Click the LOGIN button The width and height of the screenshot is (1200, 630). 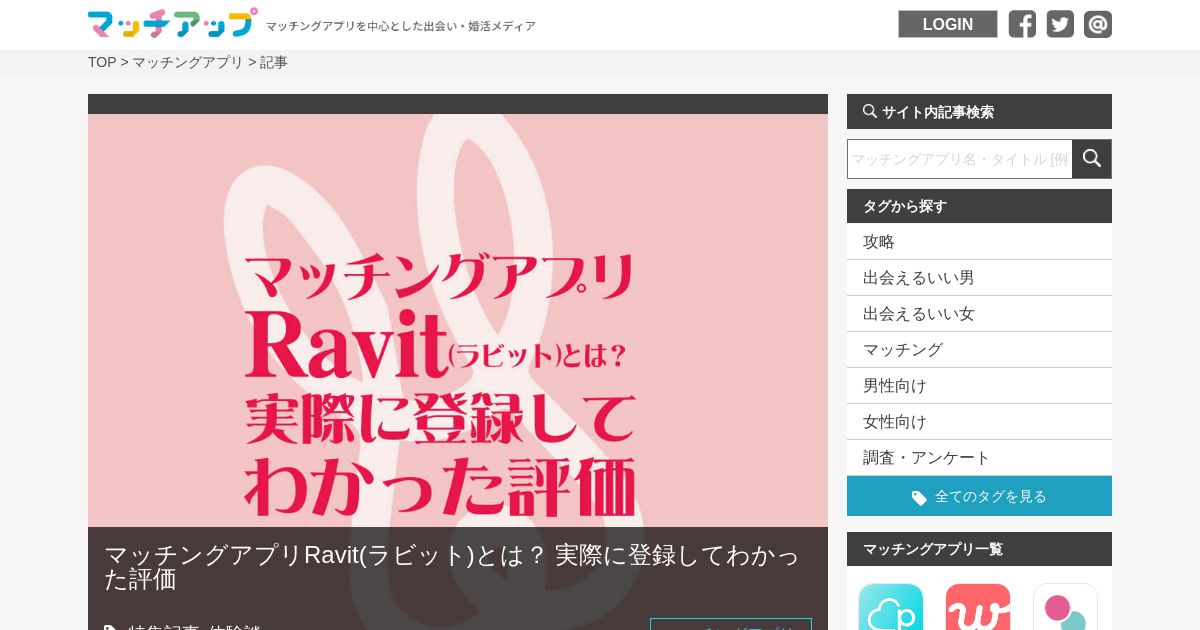[948, 24]
